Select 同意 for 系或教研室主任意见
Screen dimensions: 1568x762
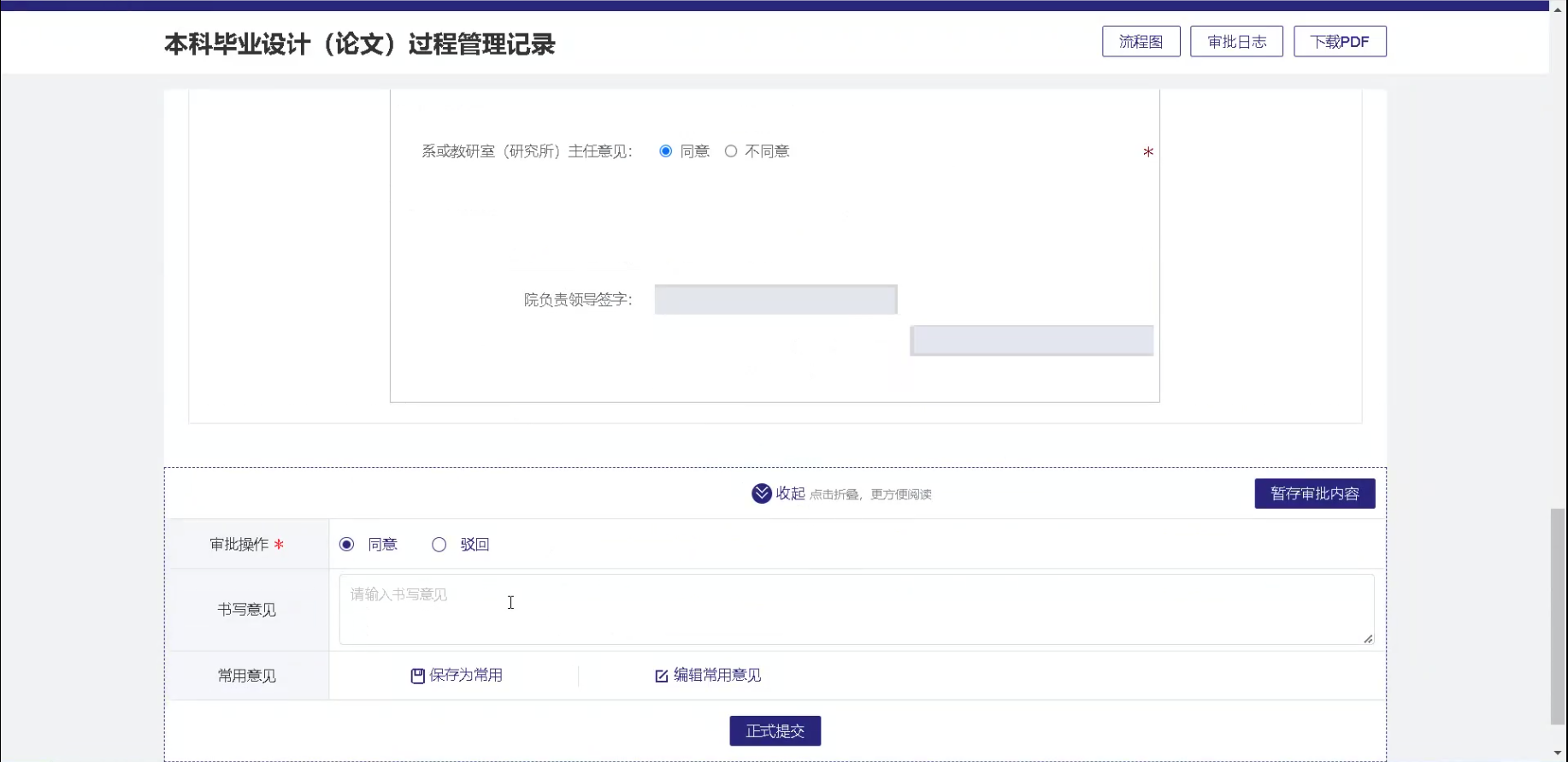coord(665,151)
